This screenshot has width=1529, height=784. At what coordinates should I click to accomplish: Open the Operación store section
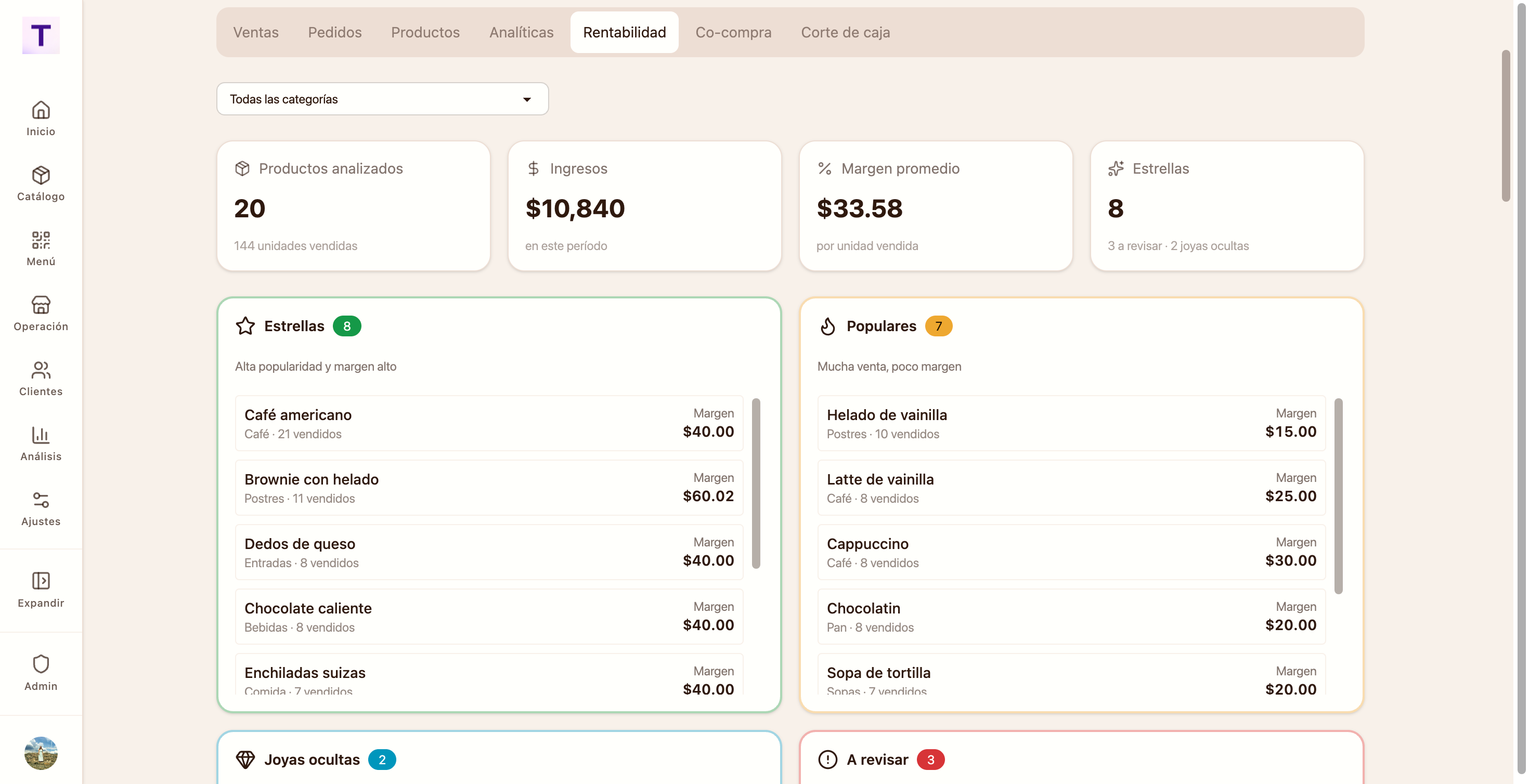(41, 313)
